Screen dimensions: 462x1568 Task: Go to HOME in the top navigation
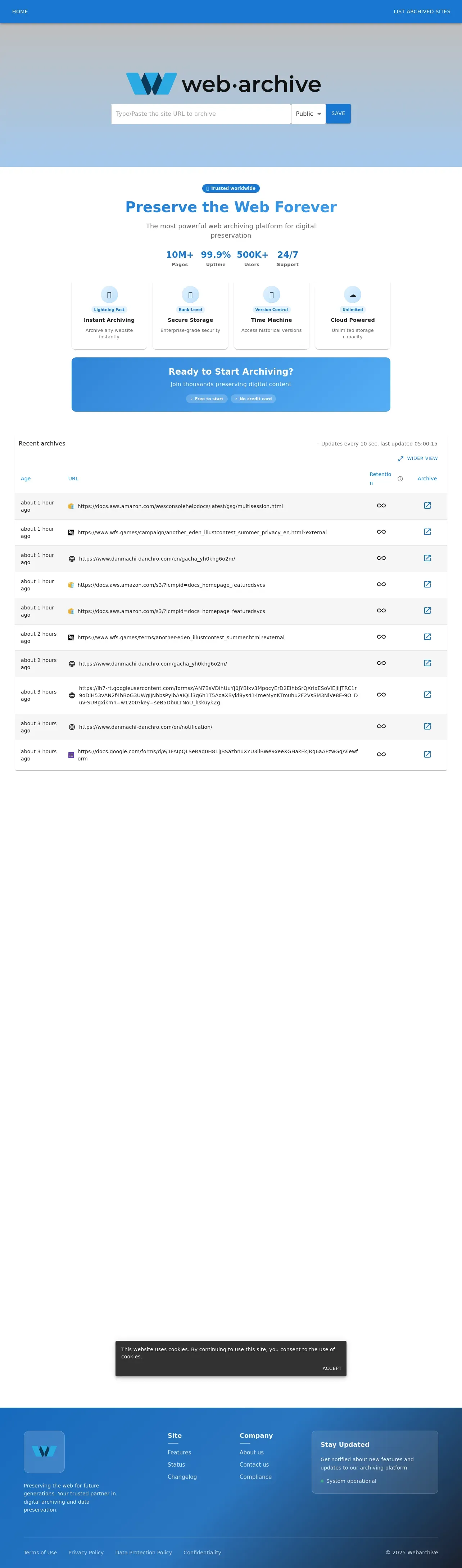click(20, 12)
